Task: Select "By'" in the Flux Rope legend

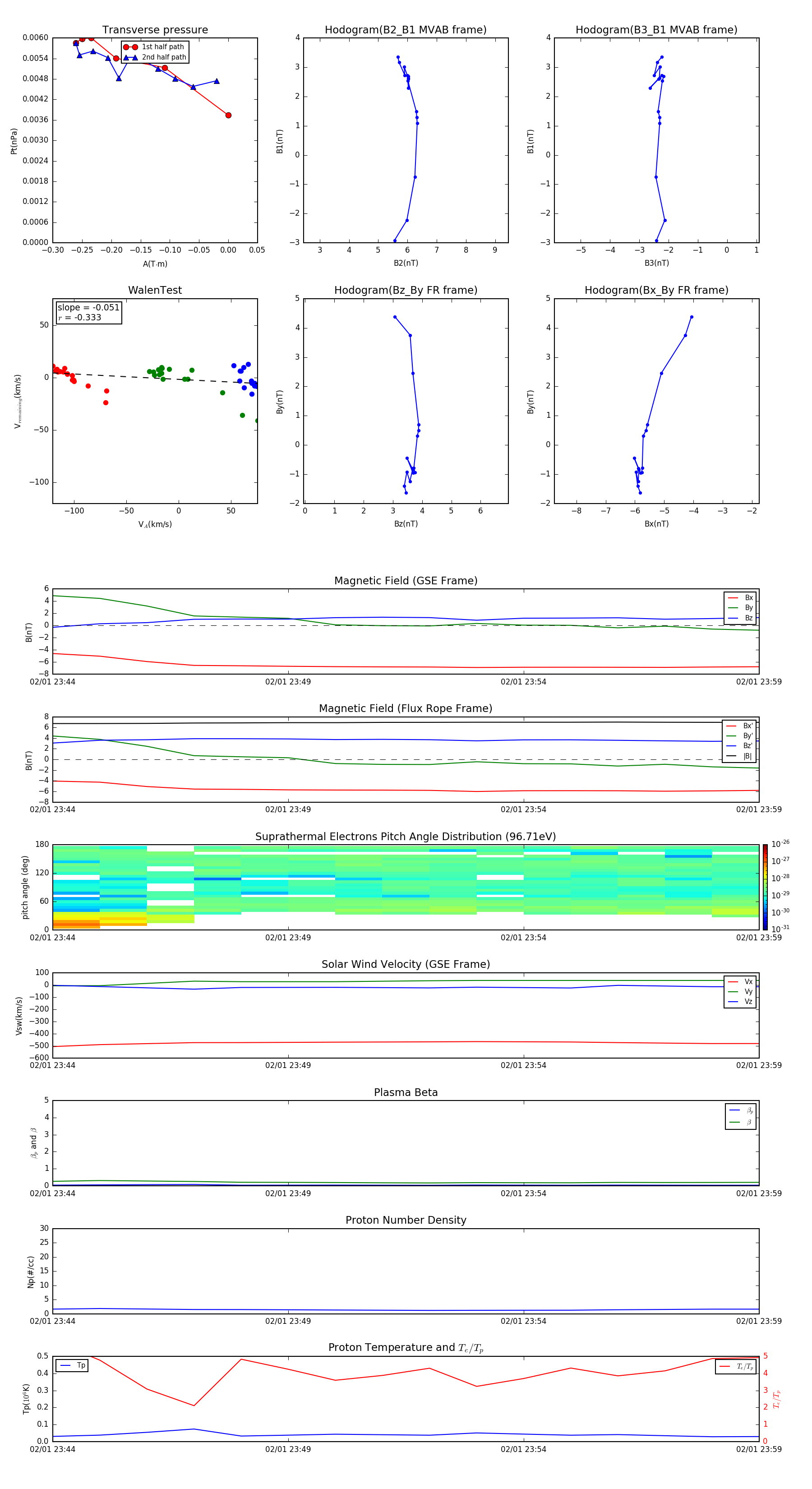Action: click(739, 736)
